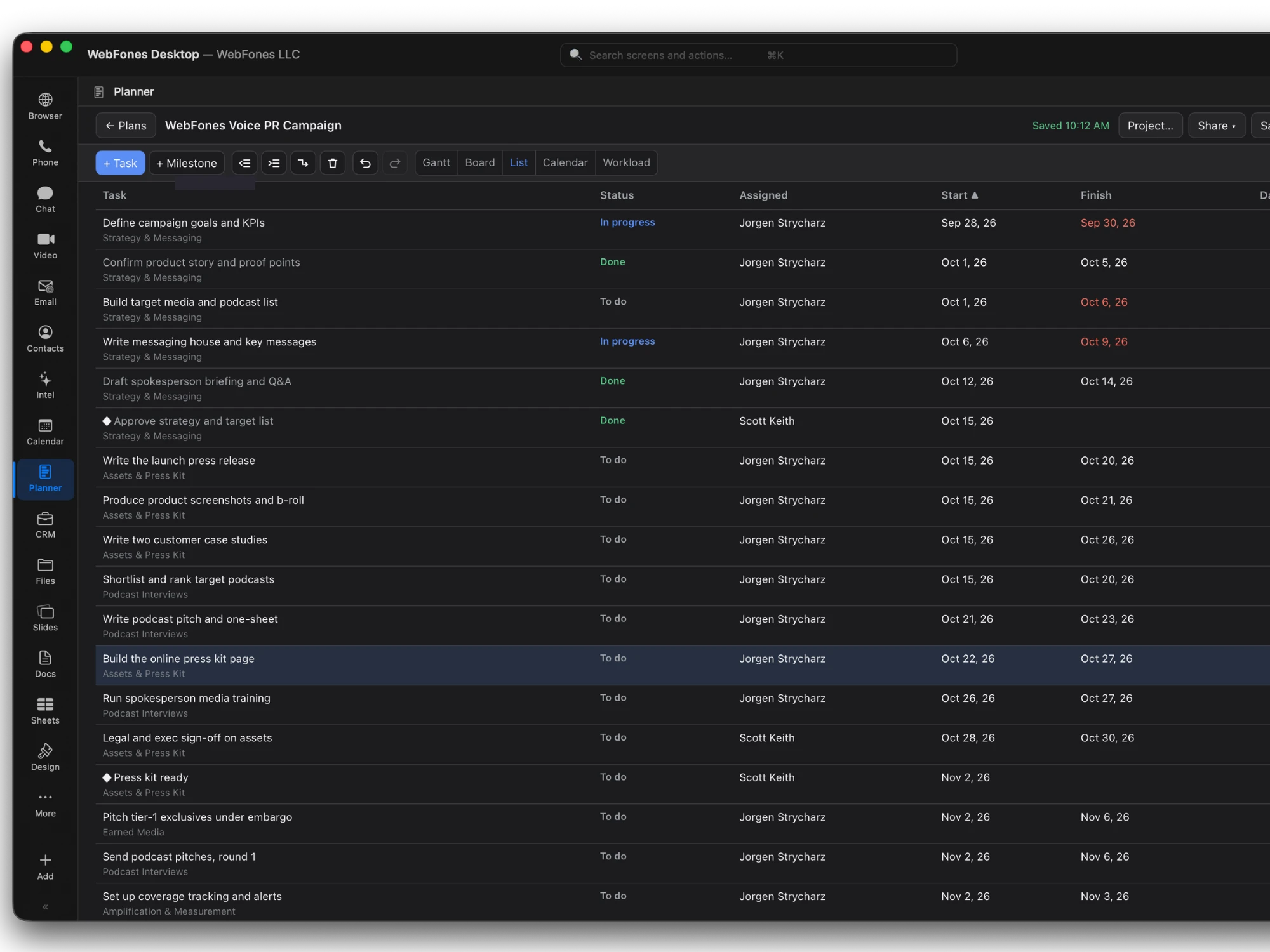Viewport: 1270px width, 952px height.
Task: Collapse the sidebar with double chevron
Action: tap(45, 907)
